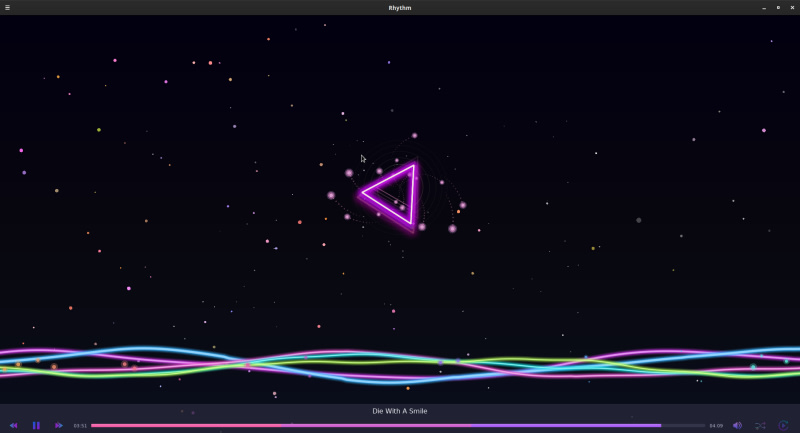This screenshot has width=800, height=433.
Task: Close the Rhythm player window
Action: tap(792, 7)
